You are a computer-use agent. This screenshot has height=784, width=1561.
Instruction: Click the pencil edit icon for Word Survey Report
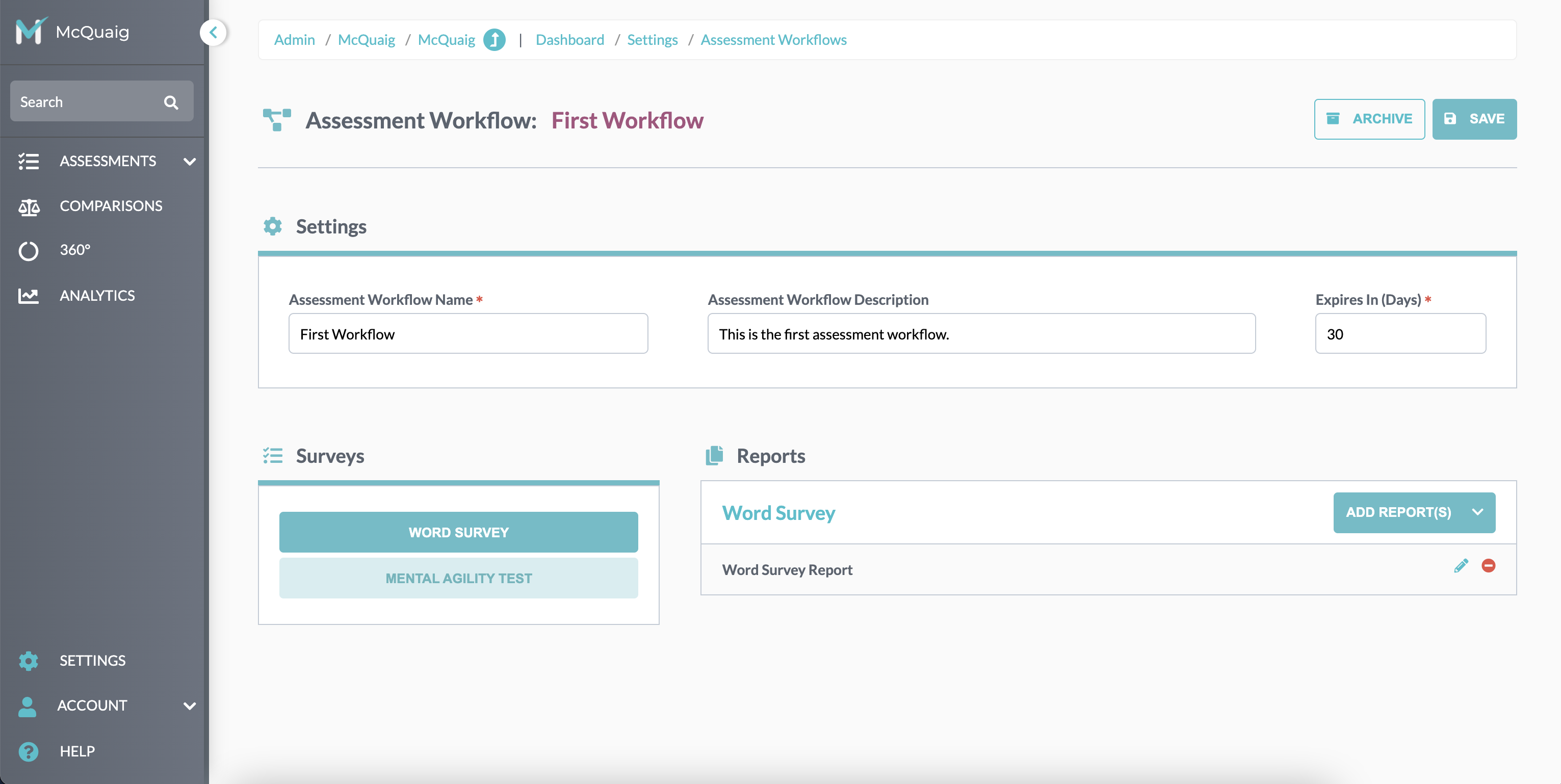point(1461,566)
